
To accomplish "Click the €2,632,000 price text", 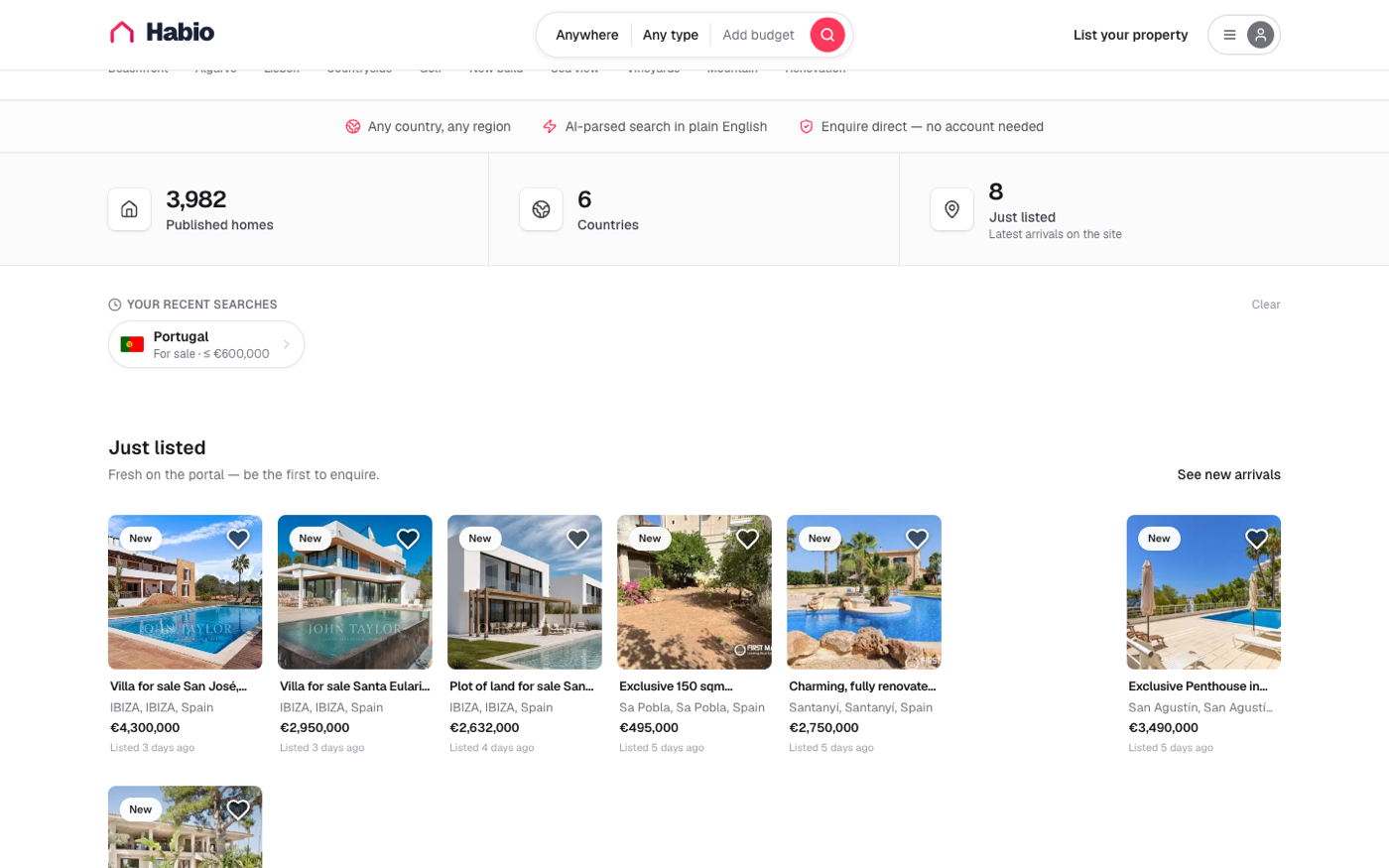I will click(x=484, y=727).
